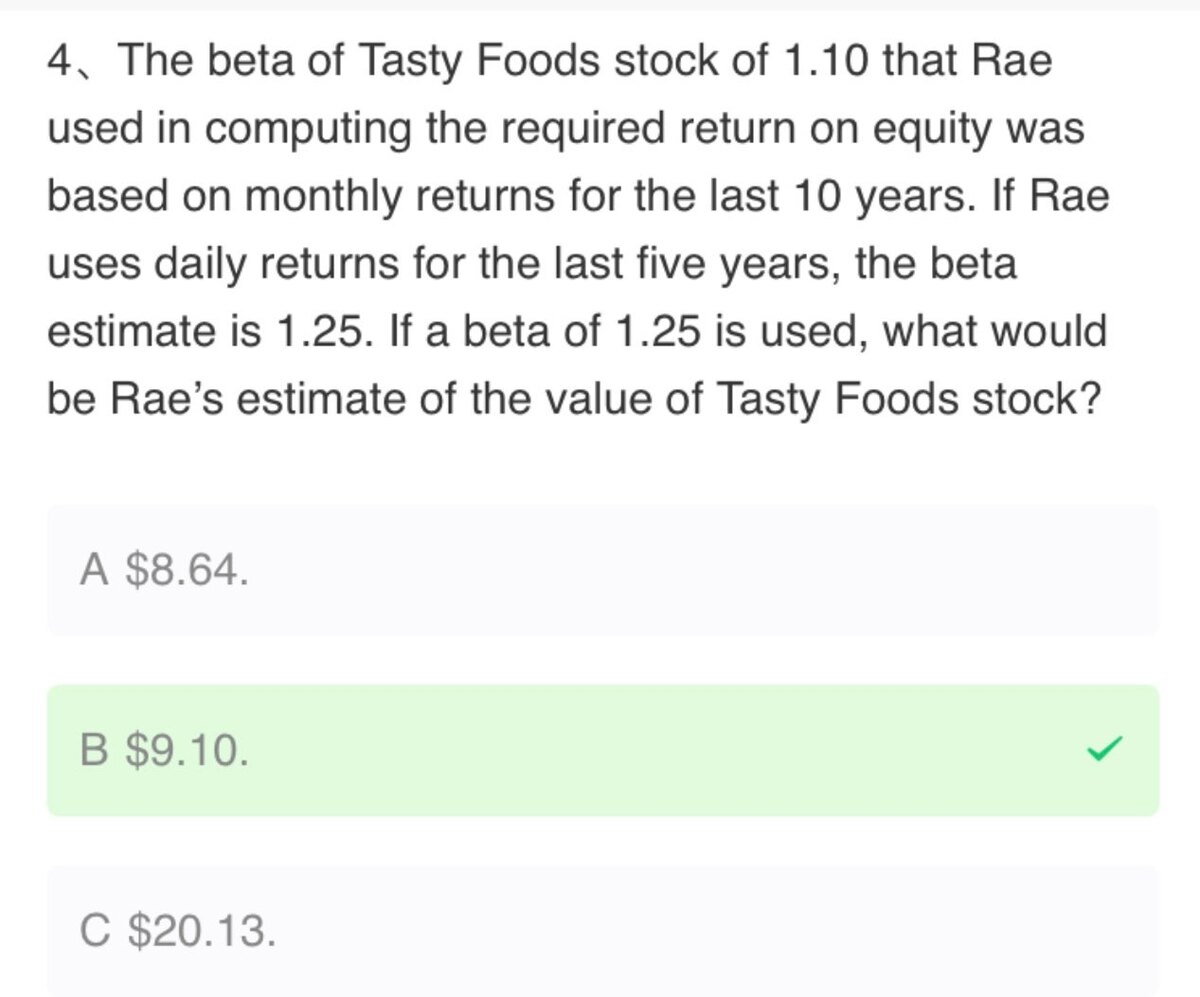Click the letter A label in first option
1200x997 pixels.
pyautogui.click(x=93, y=570)
